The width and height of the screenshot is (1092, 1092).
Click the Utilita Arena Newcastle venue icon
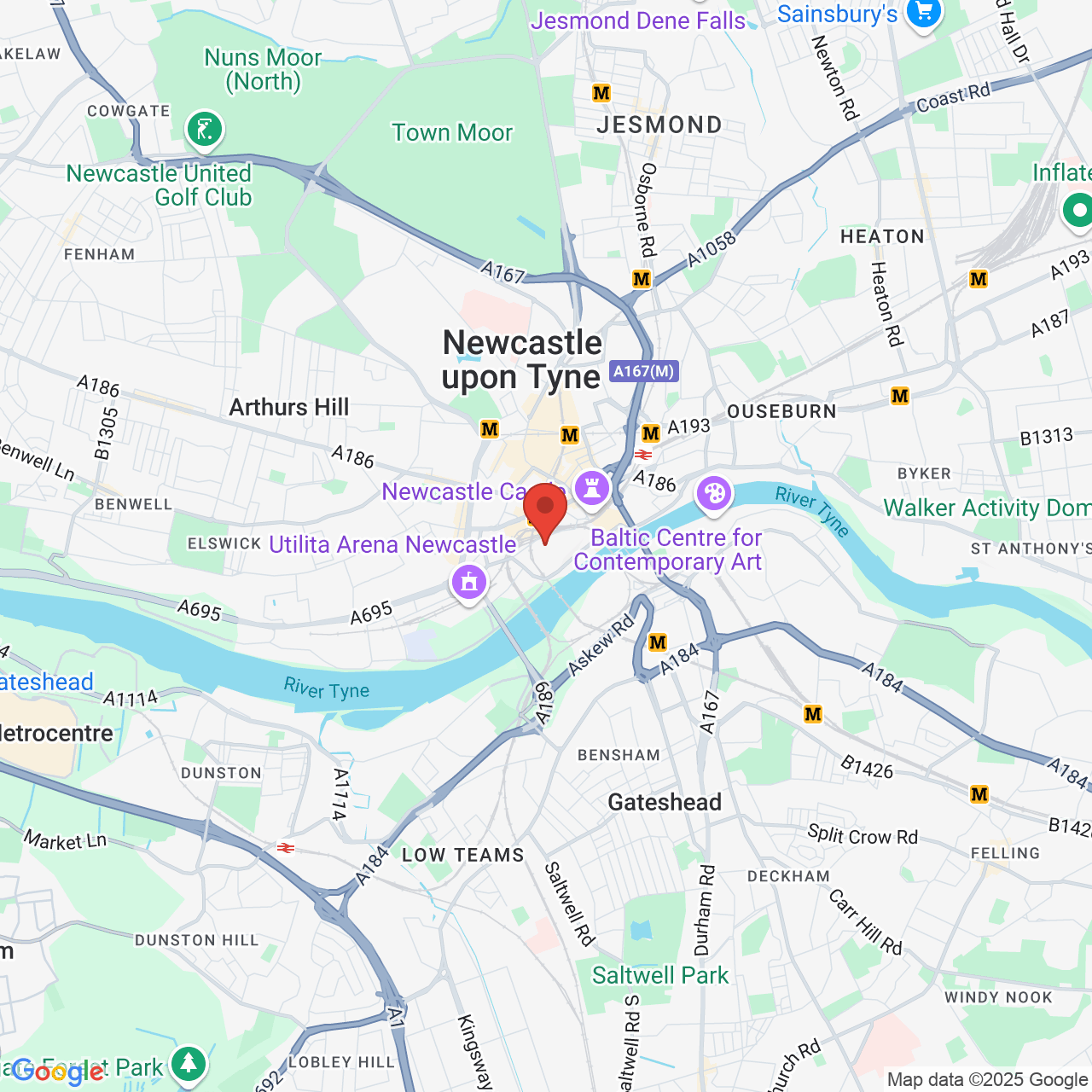469,584
